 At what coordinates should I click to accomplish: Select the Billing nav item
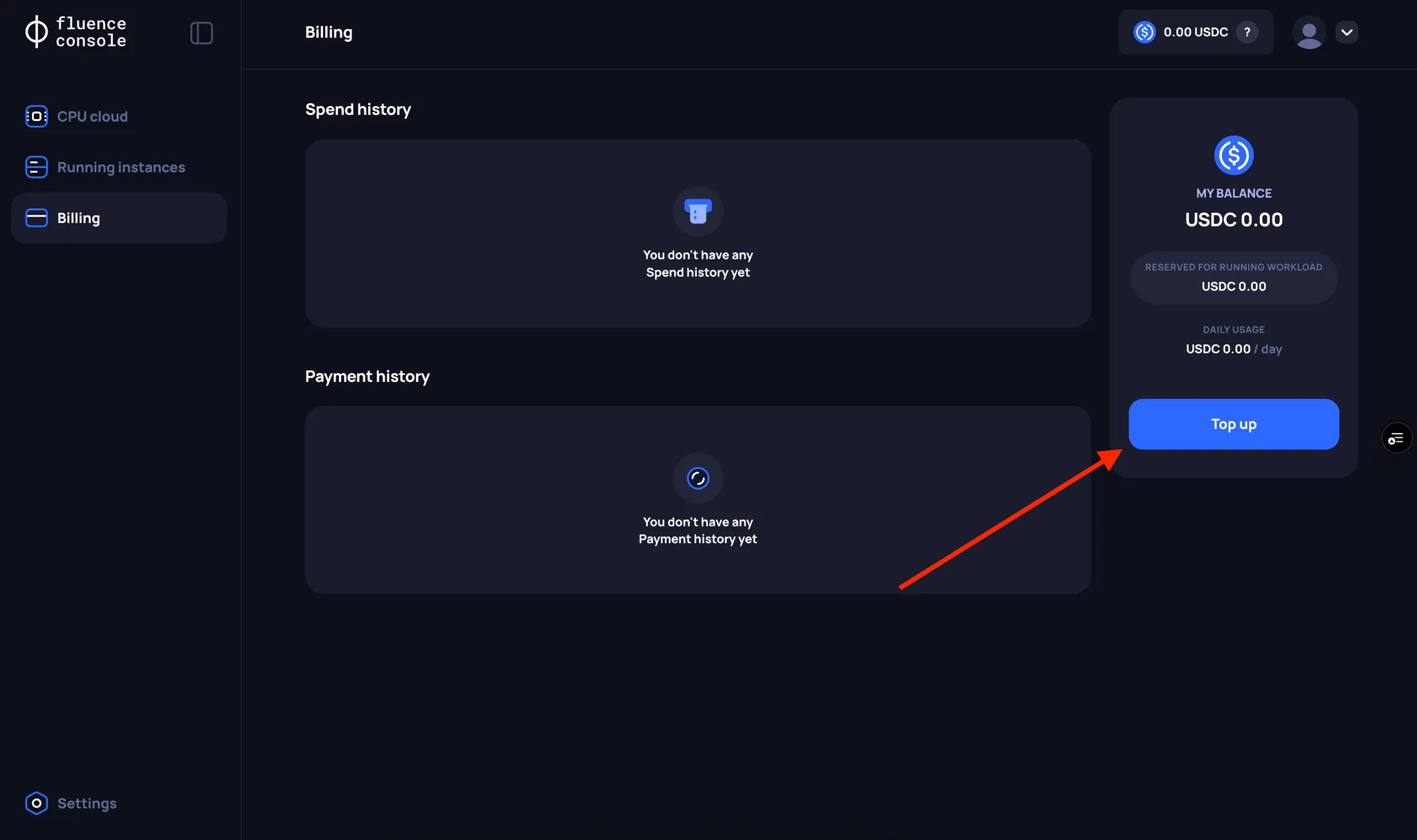[78, 217]
